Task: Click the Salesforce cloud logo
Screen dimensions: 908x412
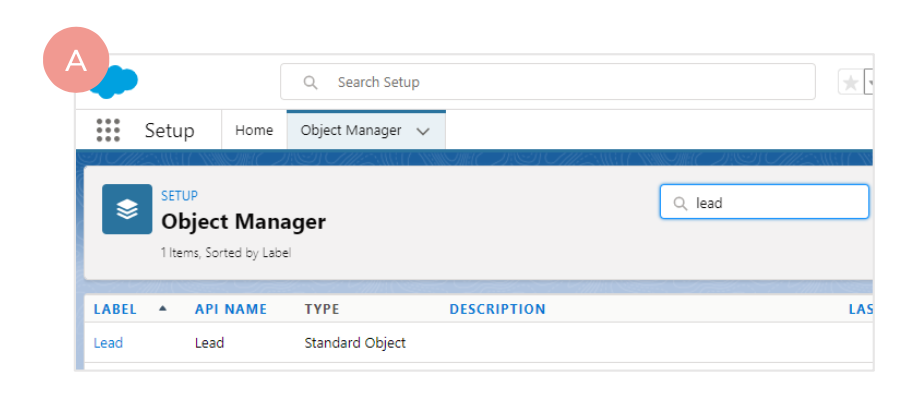Action: coord(116,82)
